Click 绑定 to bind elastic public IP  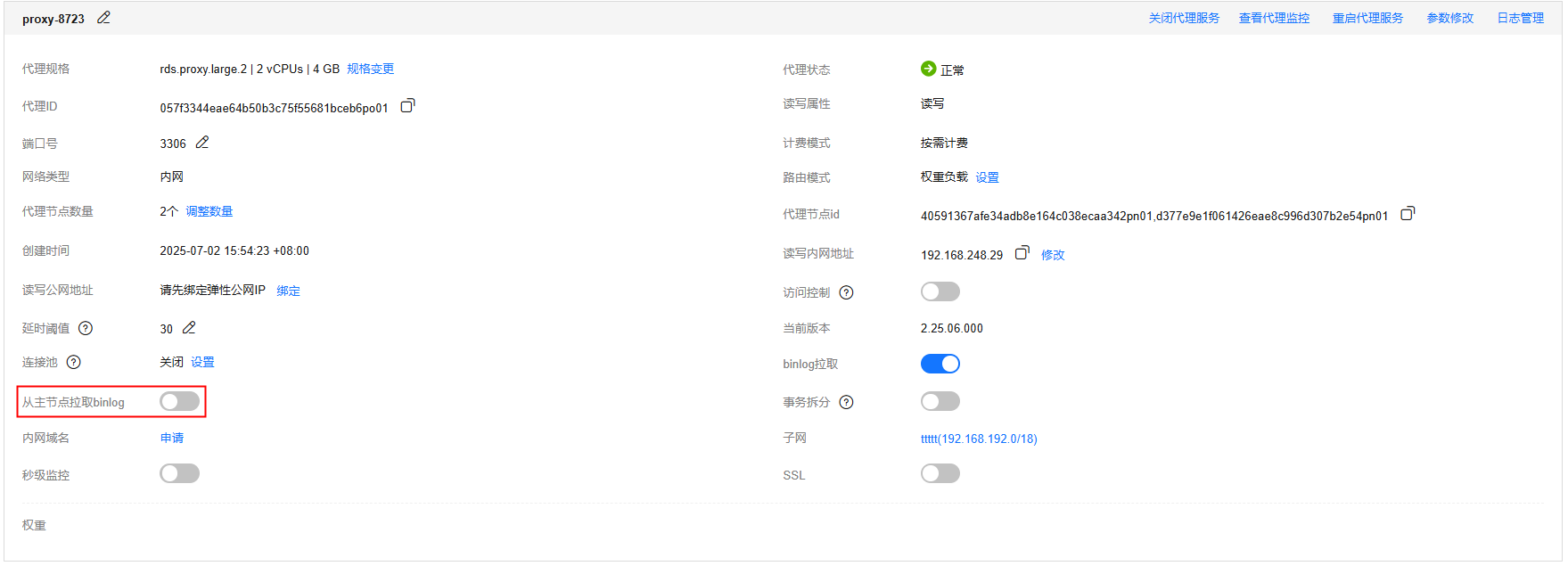click(288, 291)
